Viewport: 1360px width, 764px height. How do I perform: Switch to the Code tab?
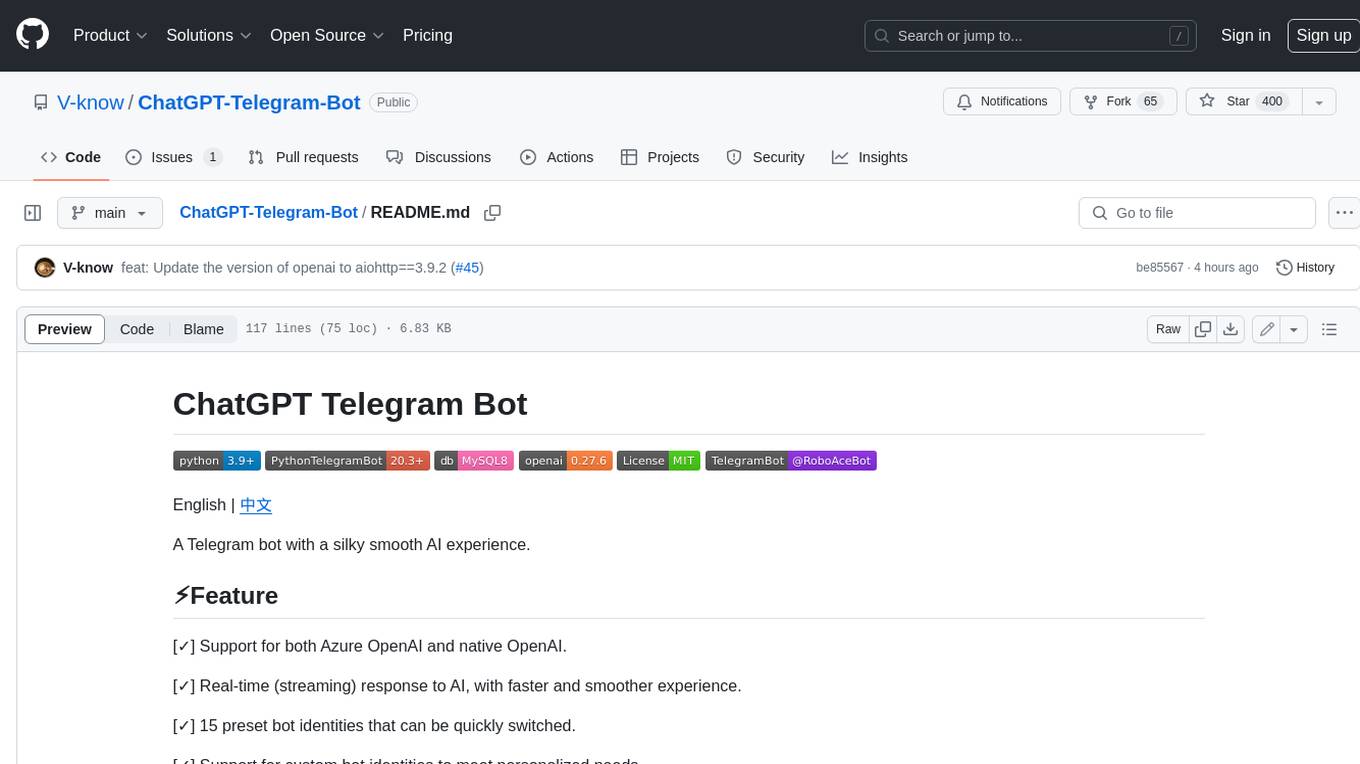71,157
